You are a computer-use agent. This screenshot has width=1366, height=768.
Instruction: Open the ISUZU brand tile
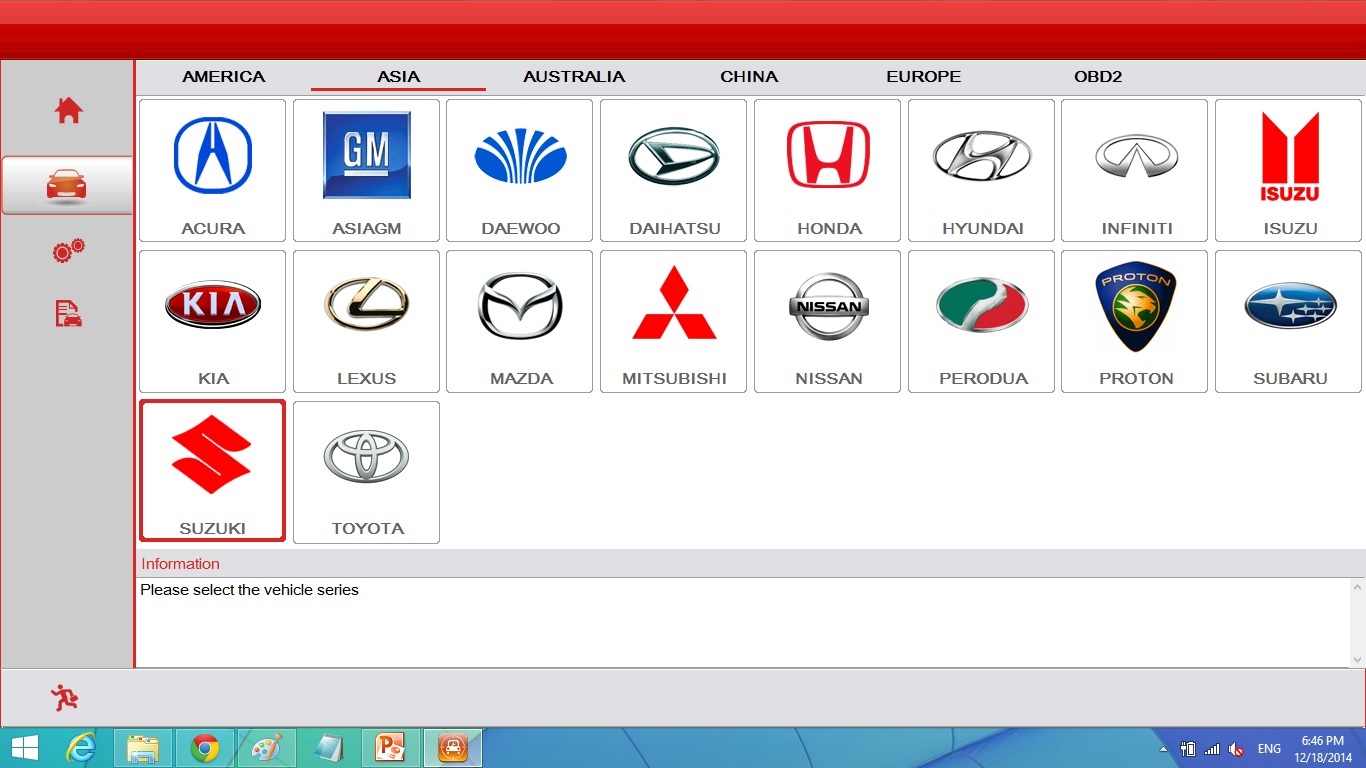pos(1289,170)
